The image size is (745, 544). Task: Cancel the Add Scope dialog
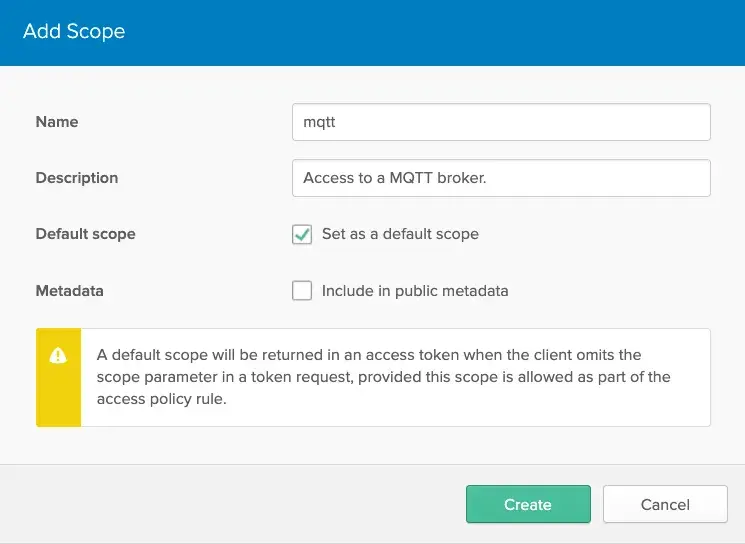[665, 504]
